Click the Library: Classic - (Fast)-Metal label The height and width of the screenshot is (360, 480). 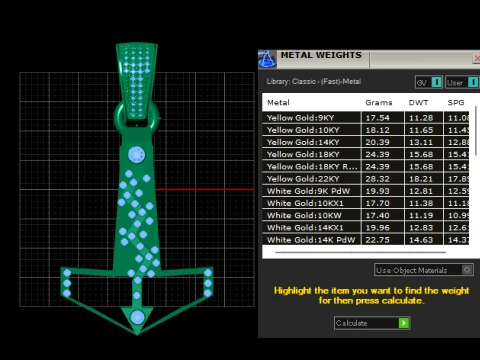coord(314,82)
